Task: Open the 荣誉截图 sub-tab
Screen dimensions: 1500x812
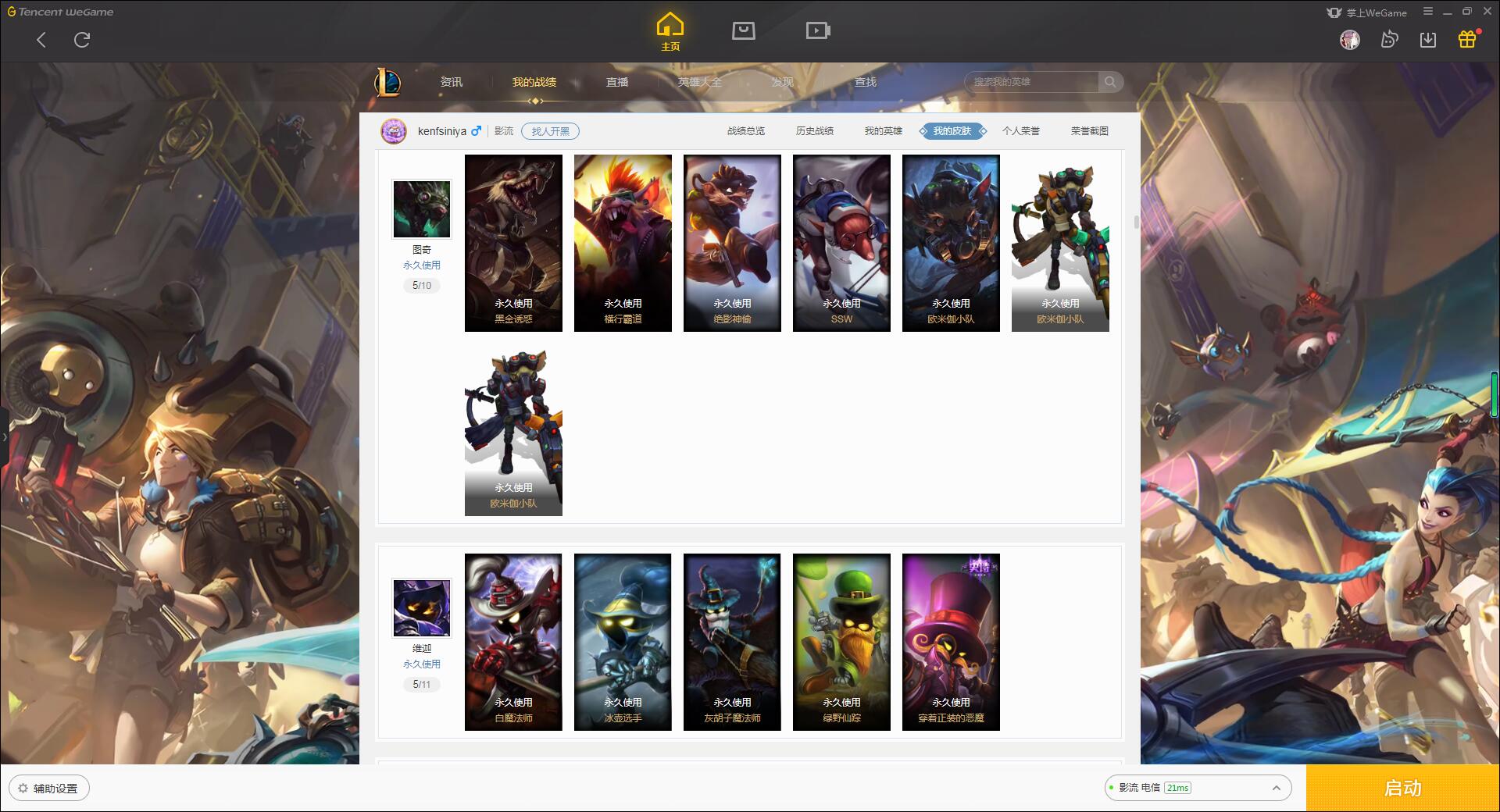Action: (x=1090, y=131)
